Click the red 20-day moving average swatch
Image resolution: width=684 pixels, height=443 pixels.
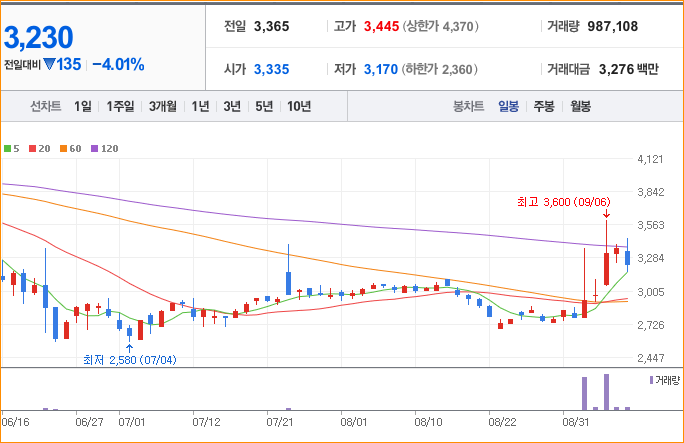coord(32,149)
